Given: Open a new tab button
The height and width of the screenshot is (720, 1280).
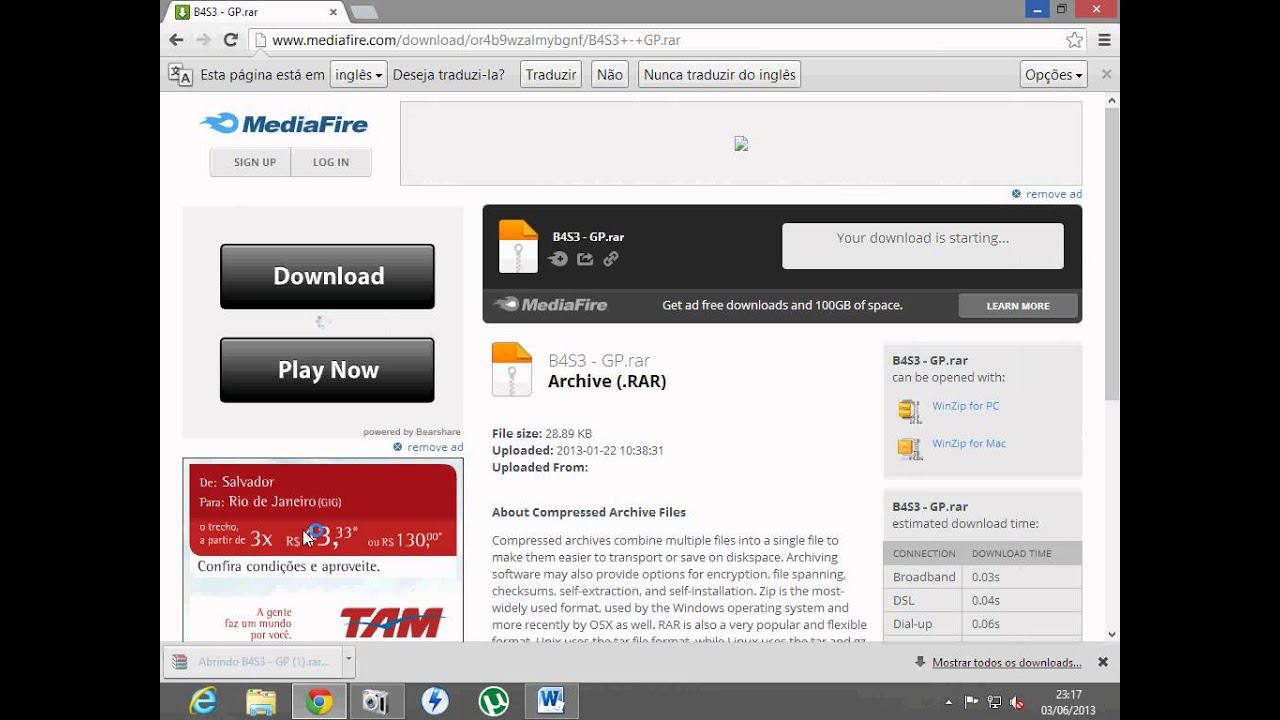Looking at the screenshot, I should pyautogui.click(x=362, y=12).
